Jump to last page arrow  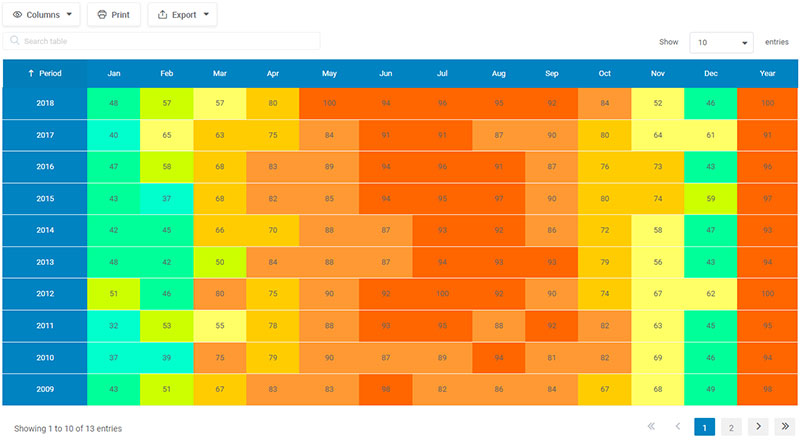click(785, 427)
